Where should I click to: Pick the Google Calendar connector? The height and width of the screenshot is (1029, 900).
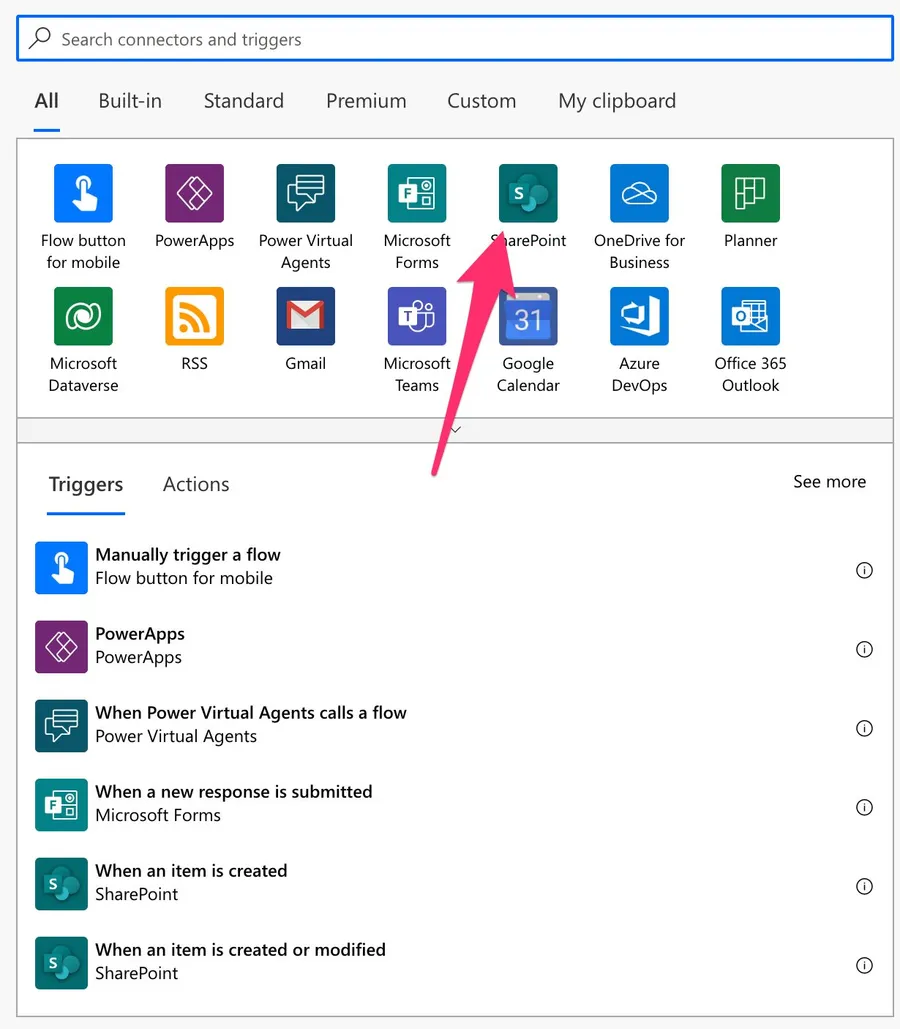528,317
